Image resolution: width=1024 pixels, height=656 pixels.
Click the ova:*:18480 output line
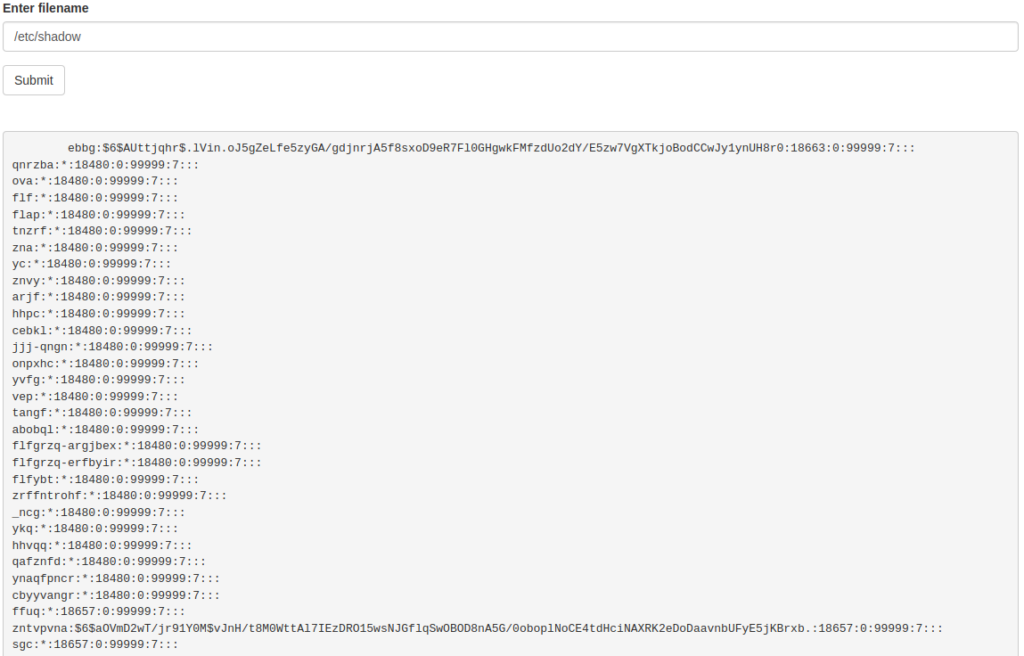[95, 181]
